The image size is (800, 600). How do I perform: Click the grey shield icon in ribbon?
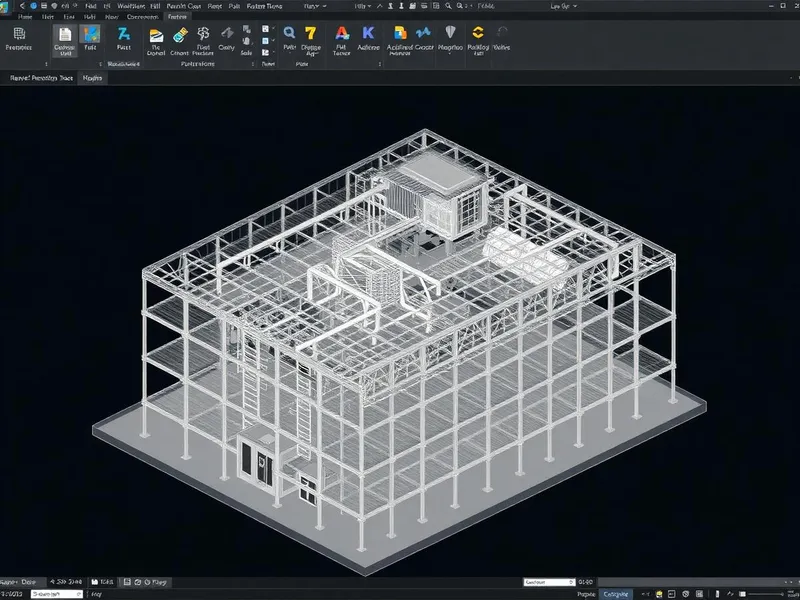(450, 32)
